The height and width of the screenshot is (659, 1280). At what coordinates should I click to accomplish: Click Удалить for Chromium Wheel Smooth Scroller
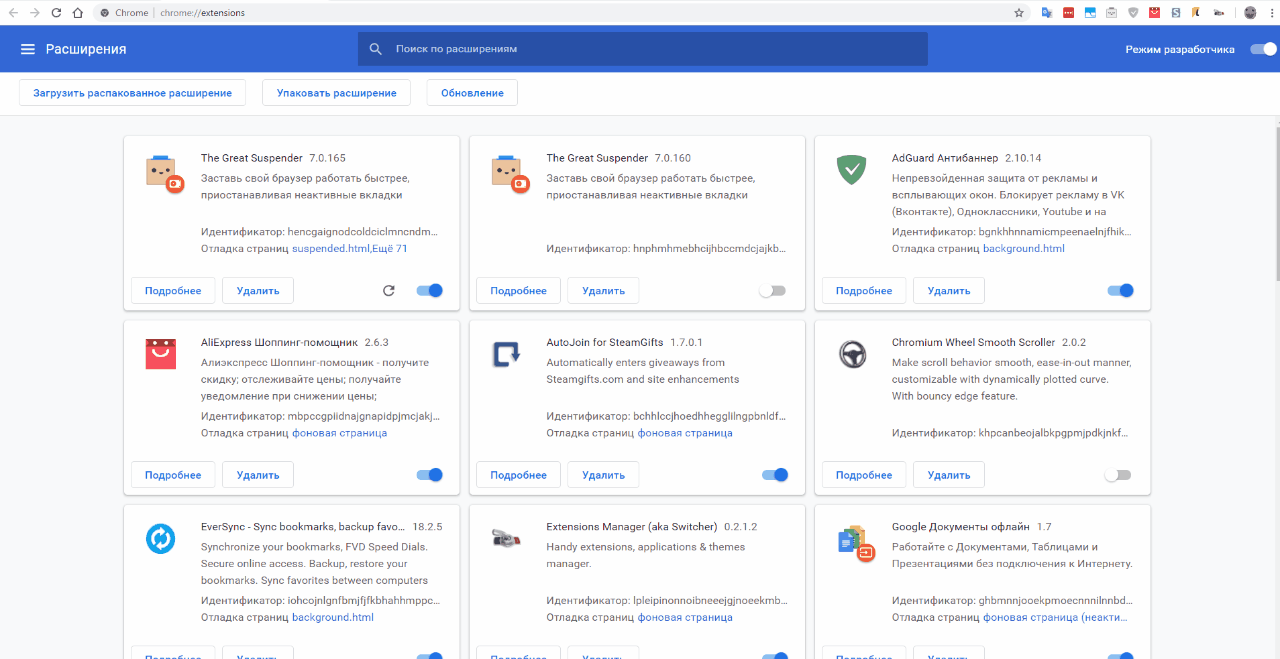click(x=949, y=475)
